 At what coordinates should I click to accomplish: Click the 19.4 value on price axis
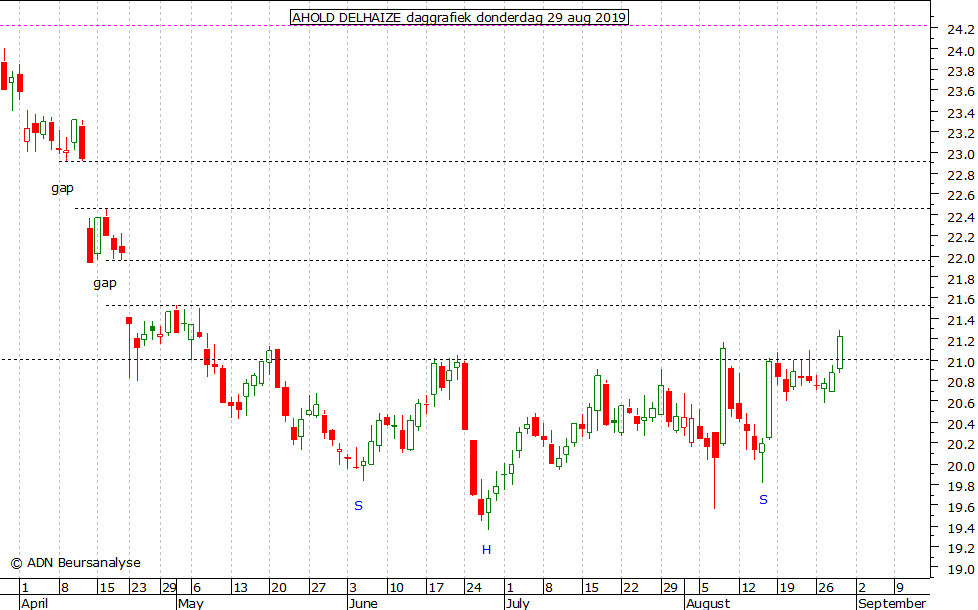(x=961, y=529)
